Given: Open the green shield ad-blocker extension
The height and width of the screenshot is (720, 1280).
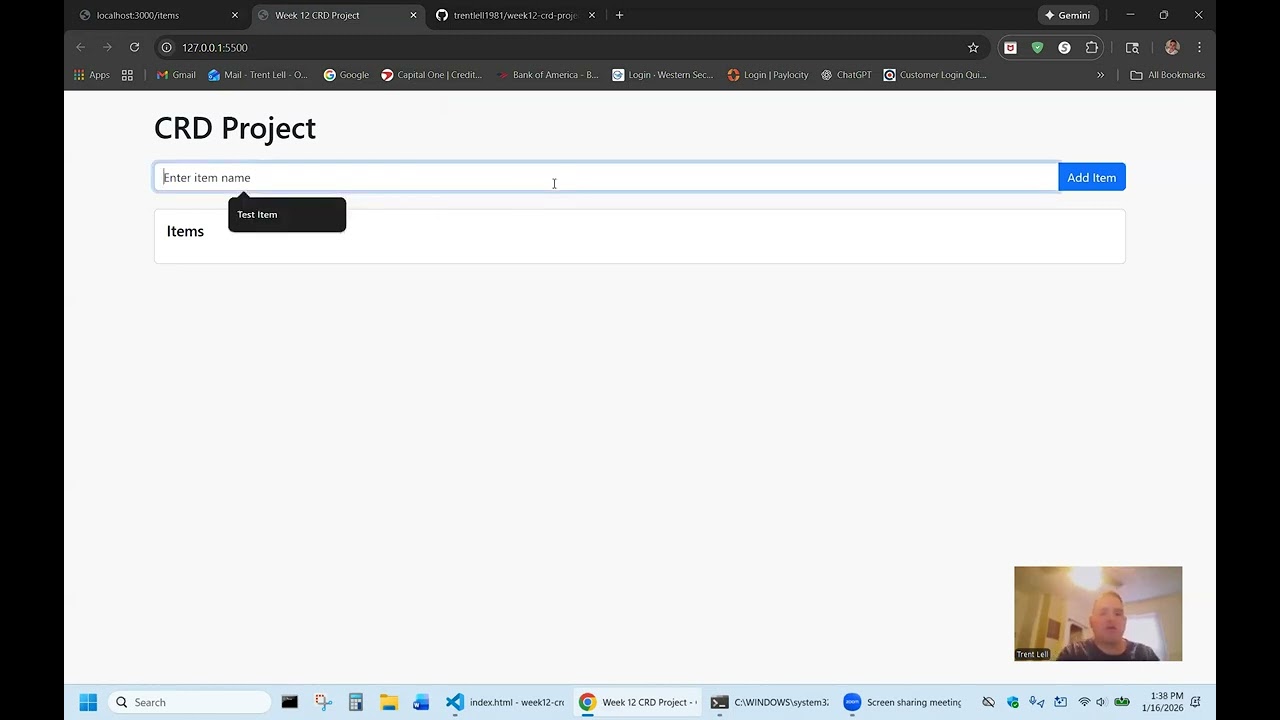Looking at the screenshot, I should (x=1037, y=47).
